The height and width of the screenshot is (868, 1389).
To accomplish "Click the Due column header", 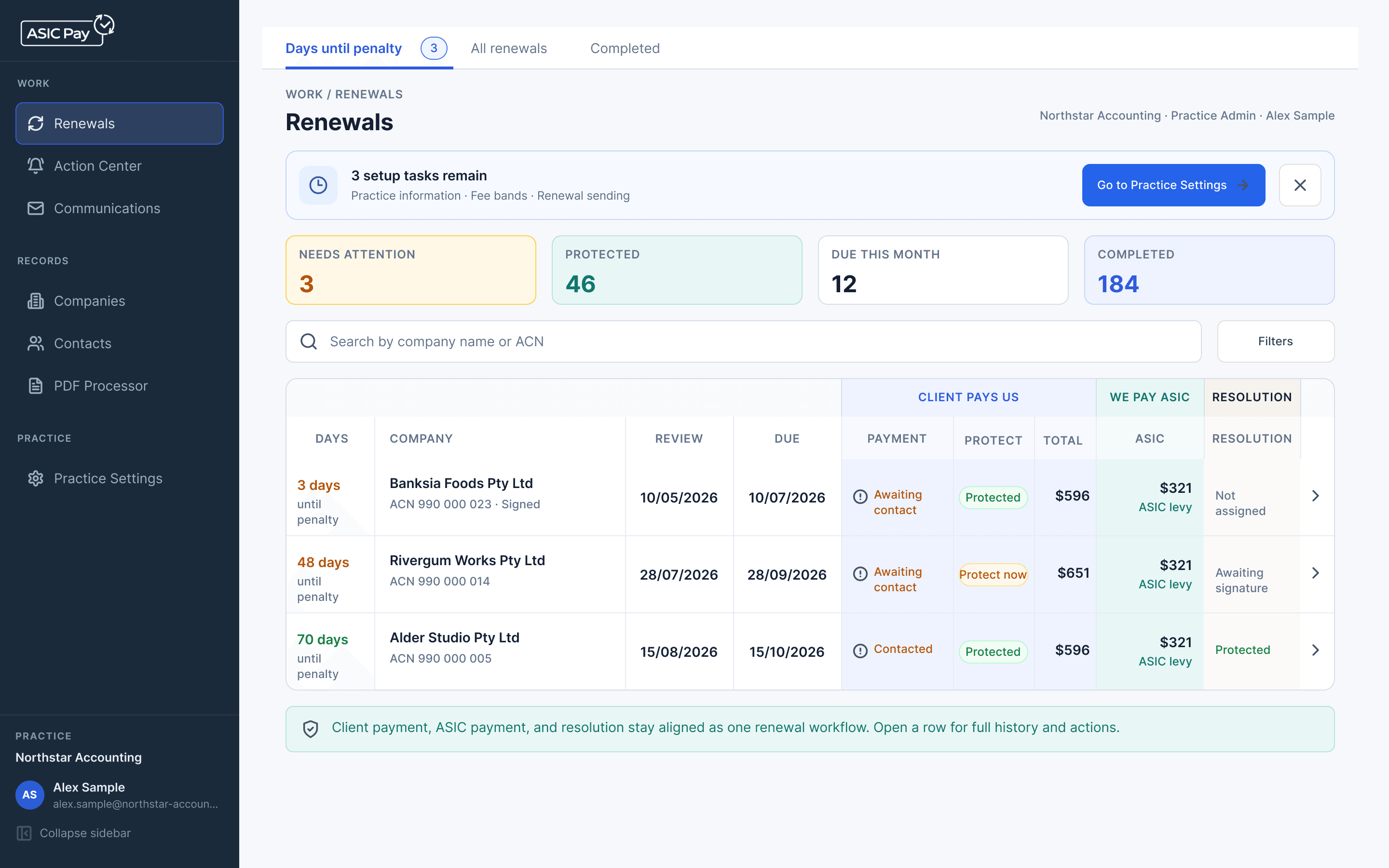I will coord(787,439).
